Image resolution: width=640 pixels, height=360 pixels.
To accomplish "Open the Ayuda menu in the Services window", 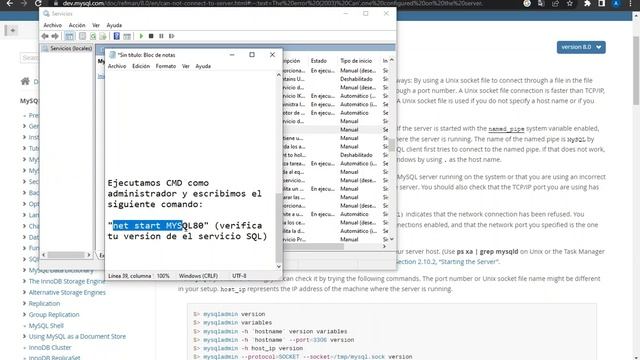I will click(114, 25).
